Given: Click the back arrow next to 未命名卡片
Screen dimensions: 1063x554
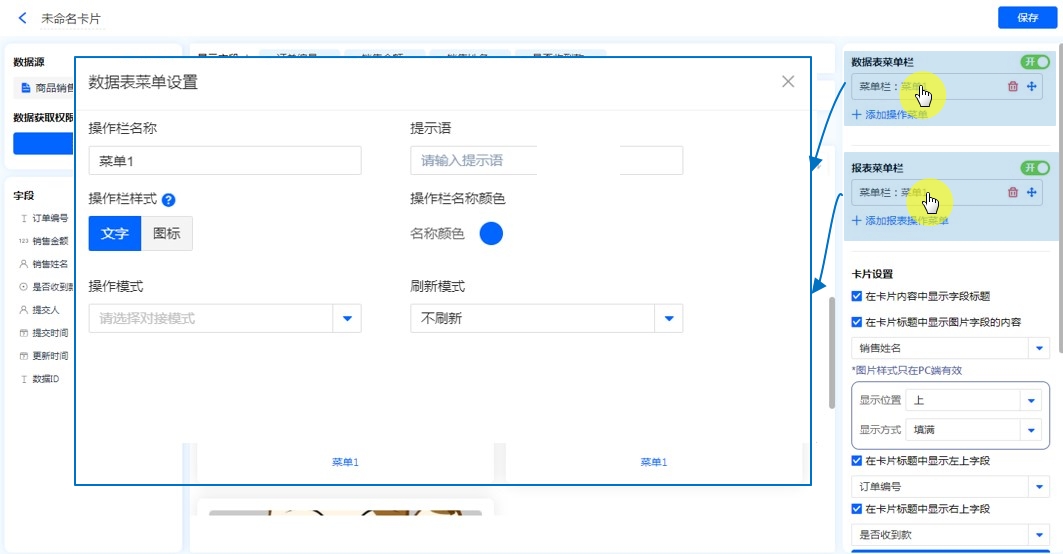Looking at the screenshot, I should 23,18.
